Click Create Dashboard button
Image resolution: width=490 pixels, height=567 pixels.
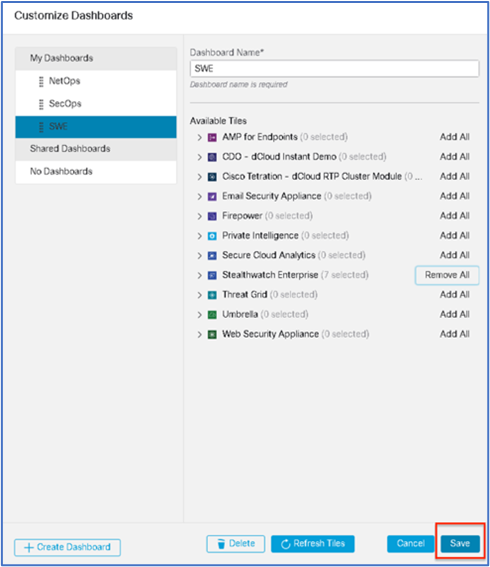tap(68, 547)
